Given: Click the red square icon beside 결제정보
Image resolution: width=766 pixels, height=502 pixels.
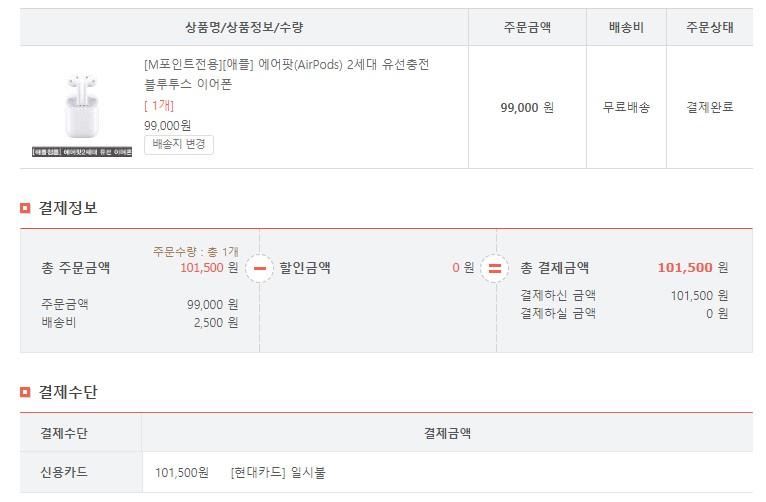Looking at the screenshot, I should [26, 208].
